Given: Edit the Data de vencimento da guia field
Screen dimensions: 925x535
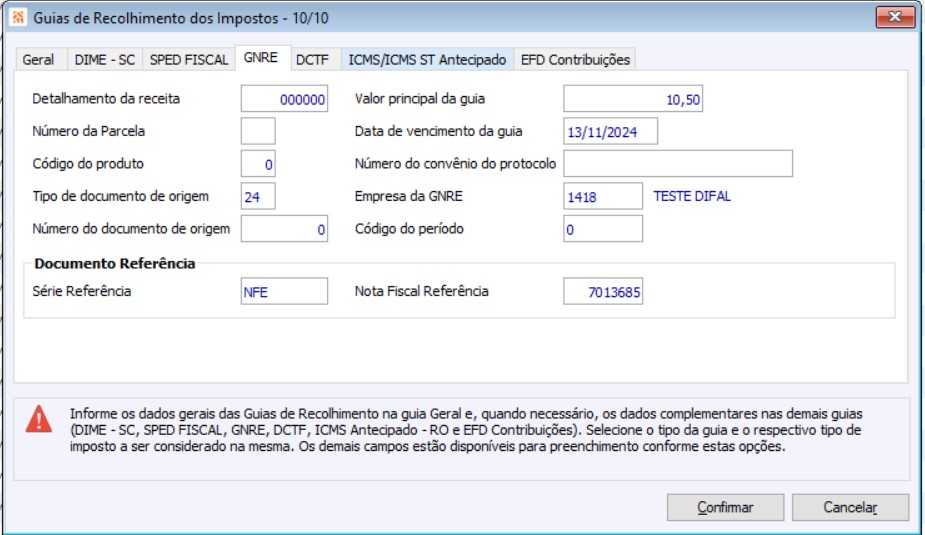Looking at the screenshot, I should [x=611, y=131].
